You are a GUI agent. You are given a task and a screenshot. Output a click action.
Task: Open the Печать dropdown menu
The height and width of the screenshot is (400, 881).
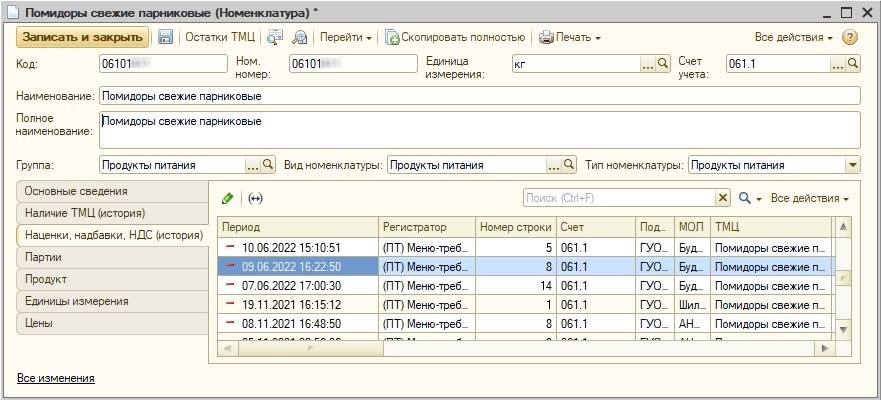point(570,37)
